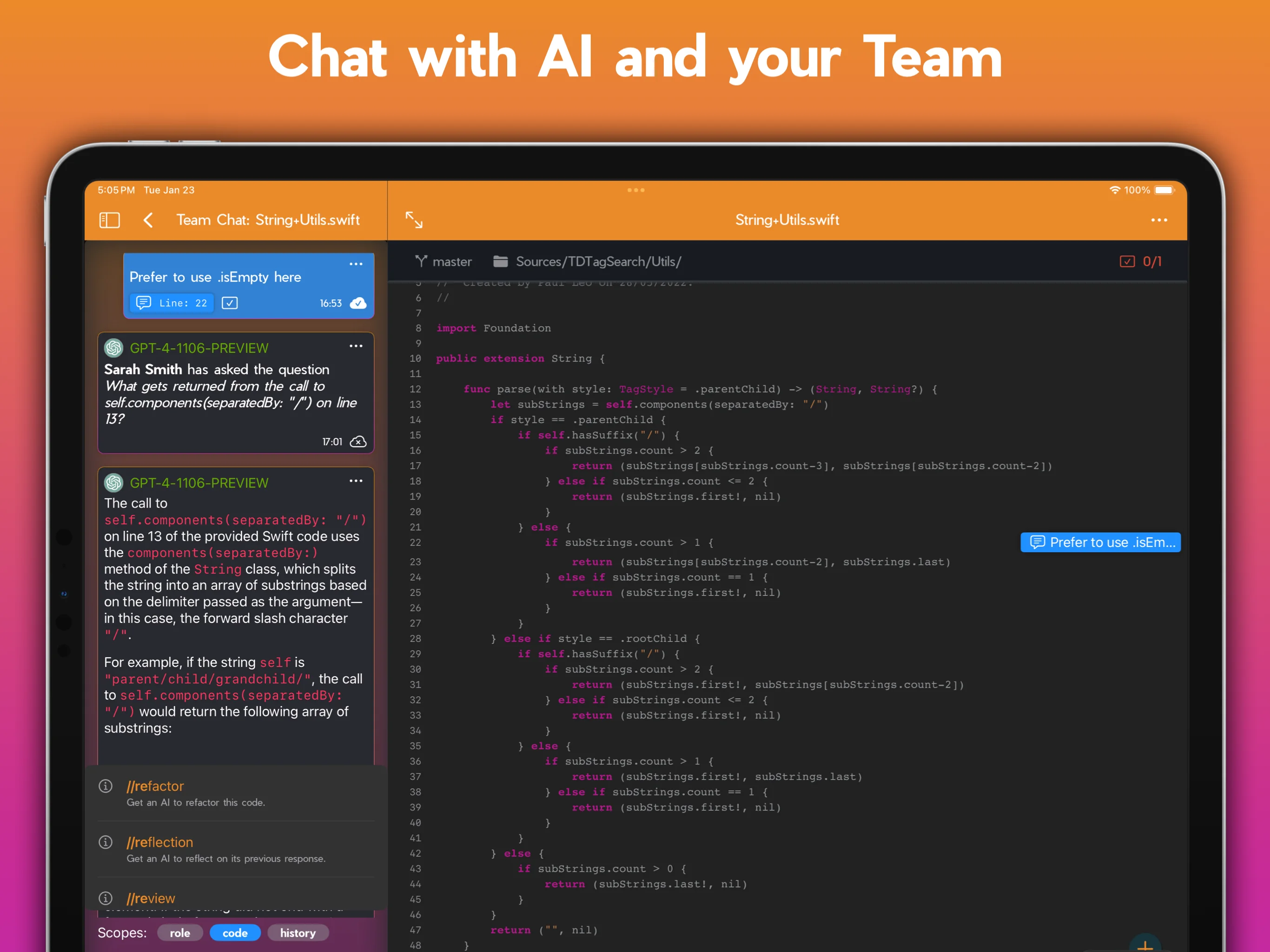Show info for the //refactor command
Screen dimensions: 1270x952
pos(106,786)
